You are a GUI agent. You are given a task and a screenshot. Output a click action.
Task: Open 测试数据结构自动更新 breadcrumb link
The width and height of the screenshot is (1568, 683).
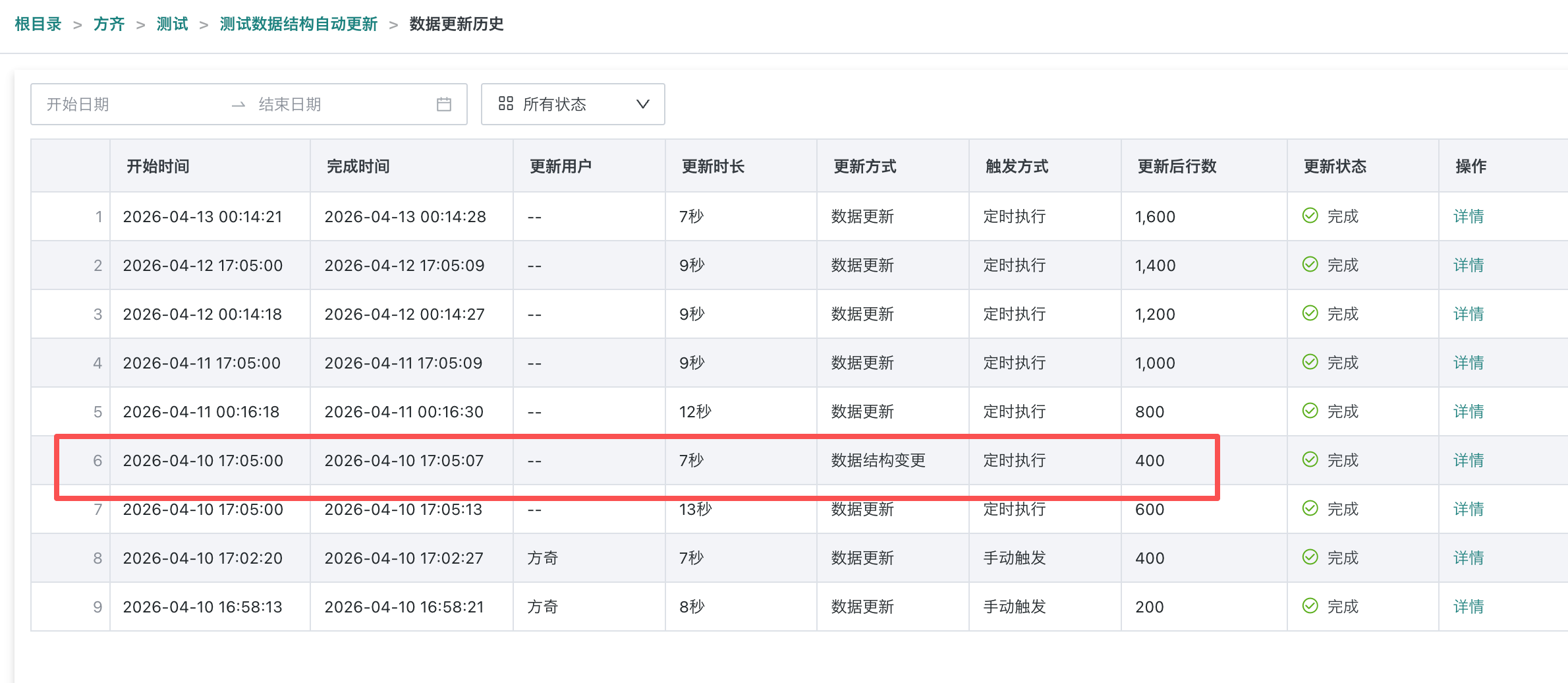point(298,24)
